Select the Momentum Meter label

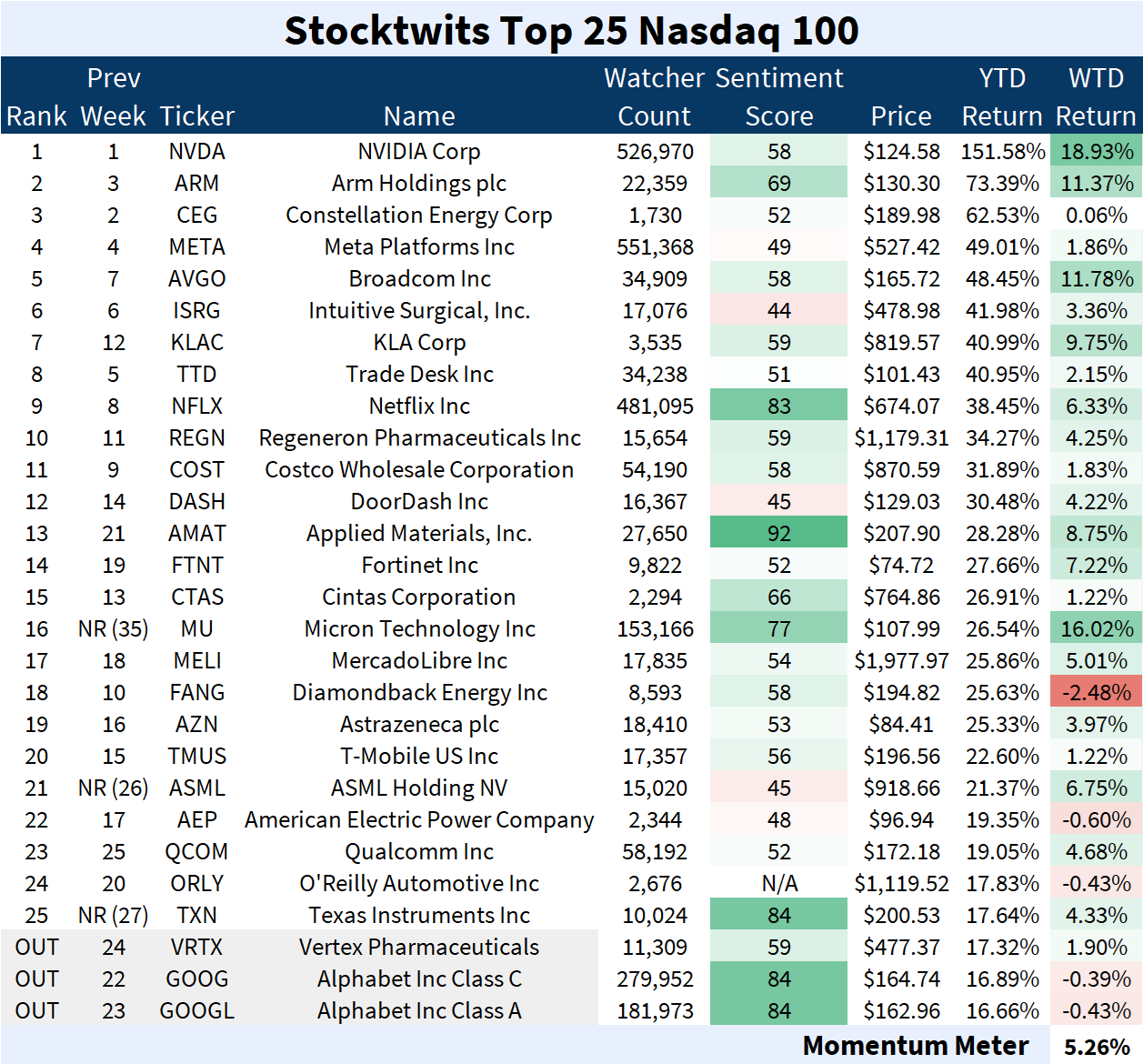click(x=915, y=1046)
